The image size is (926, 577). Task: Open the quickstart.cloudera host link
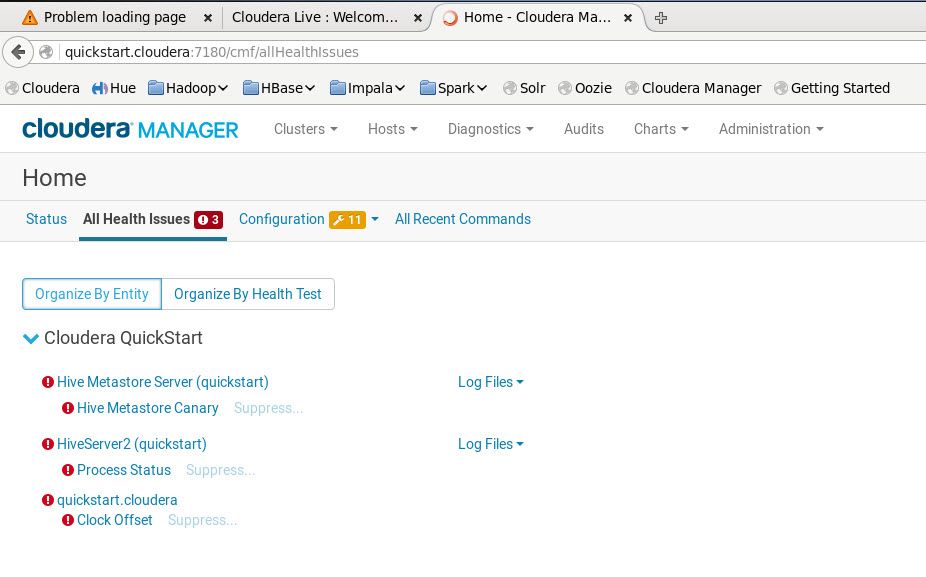[117, 500]
